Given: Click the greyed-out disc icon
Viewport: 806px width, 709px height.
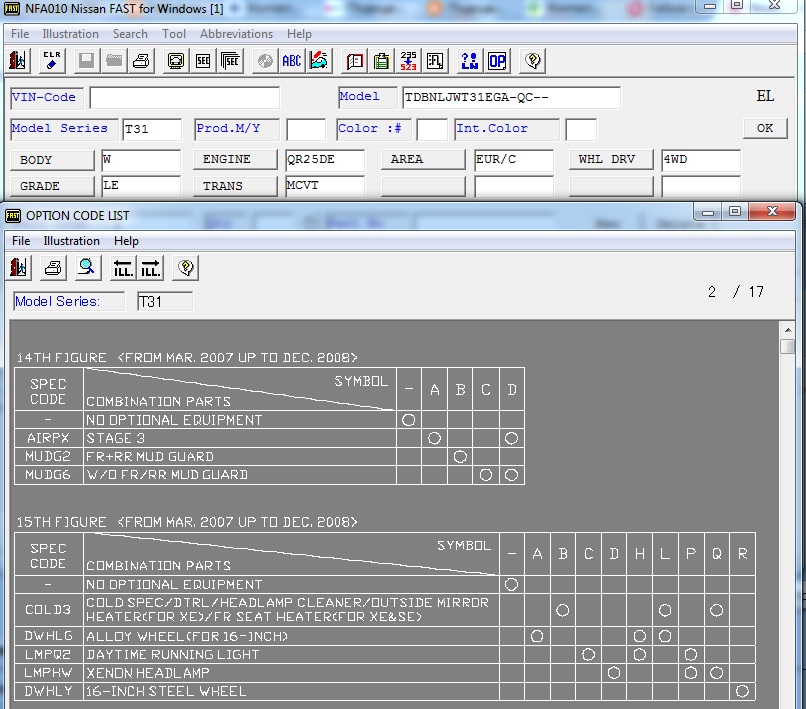Looking at the screenshot, I should click(265, 61).
